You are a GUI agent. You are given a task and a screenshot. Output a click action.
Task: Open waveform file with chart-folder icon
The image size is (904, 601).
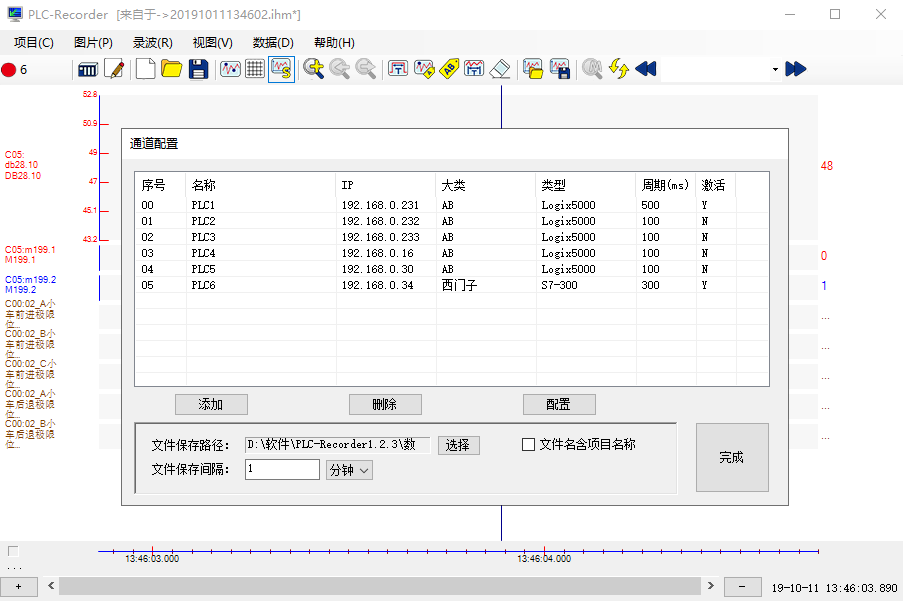pyautogui.click(x=533, y=69)
